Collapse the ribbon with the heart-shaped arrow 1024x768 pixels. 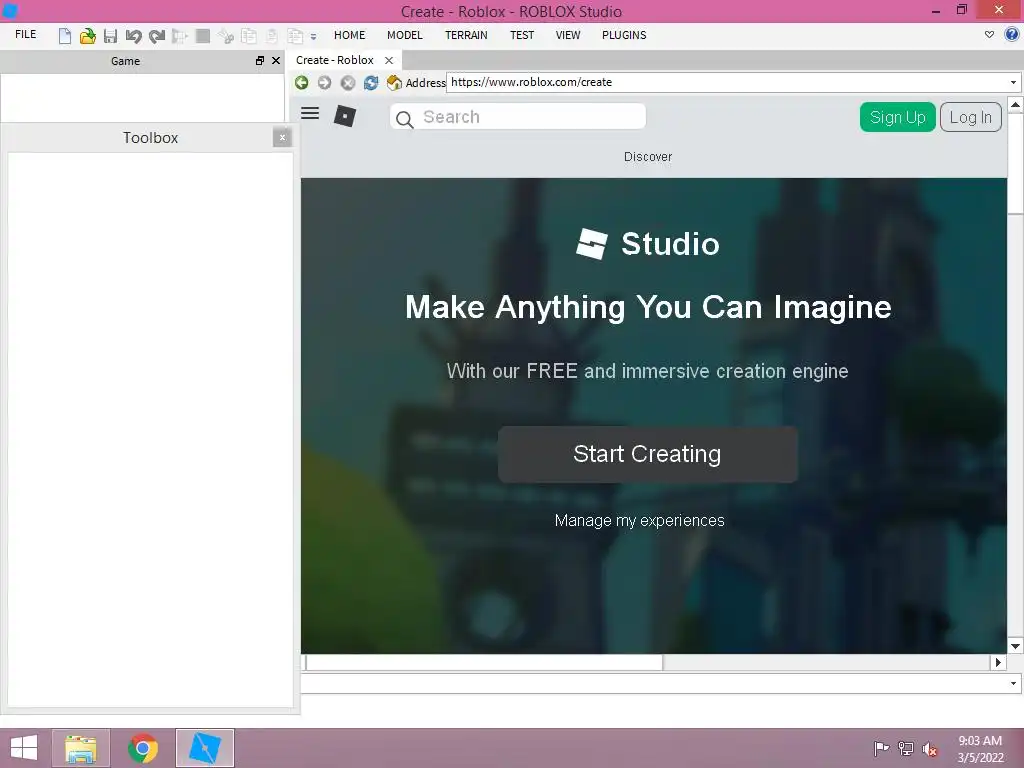coord(989,35)
